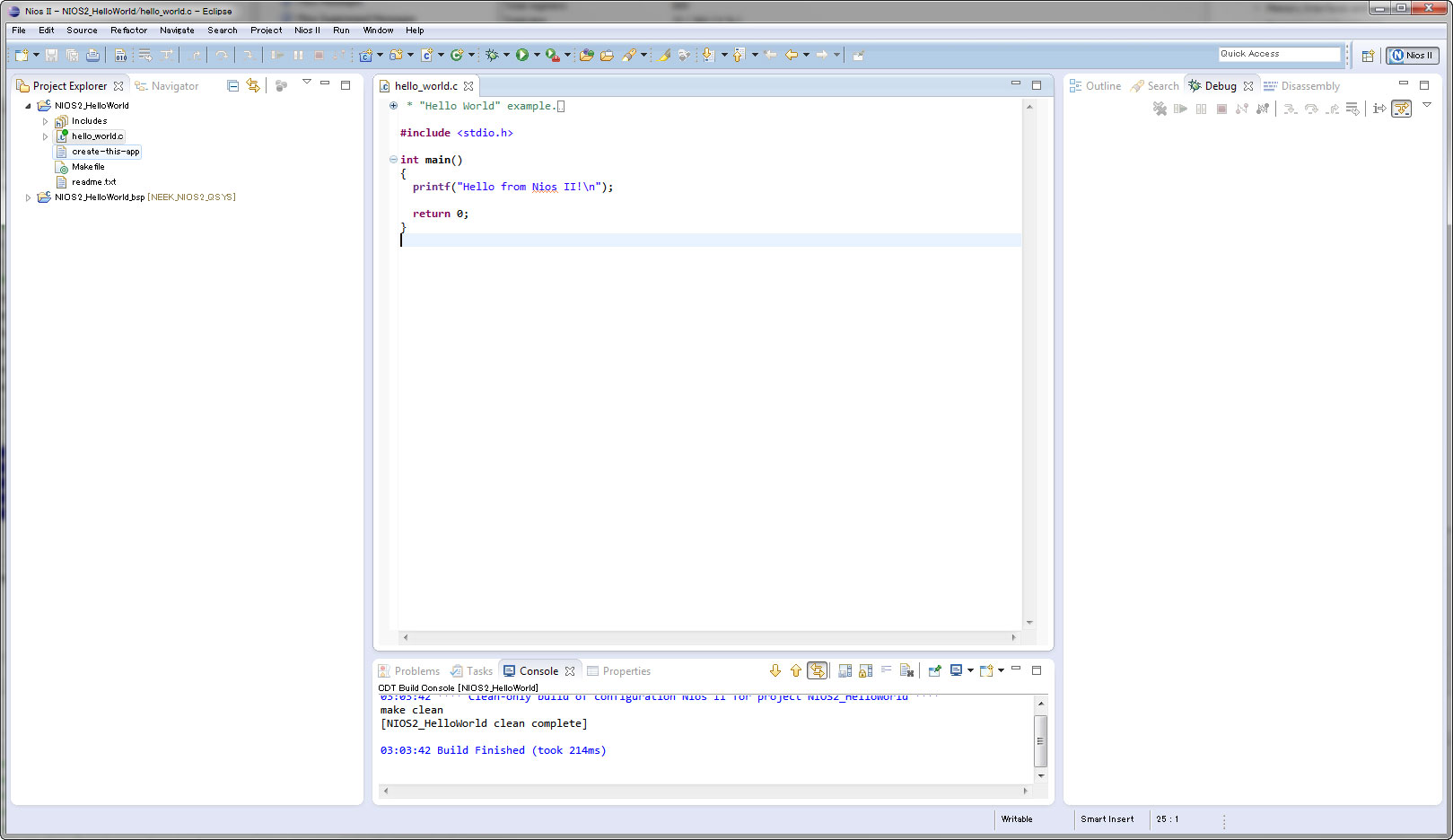This screenshot has width=1453, height=840.
Task: Toggle Instruction Stepping Mode in Debug view
Action: (x=1379, y=109)
